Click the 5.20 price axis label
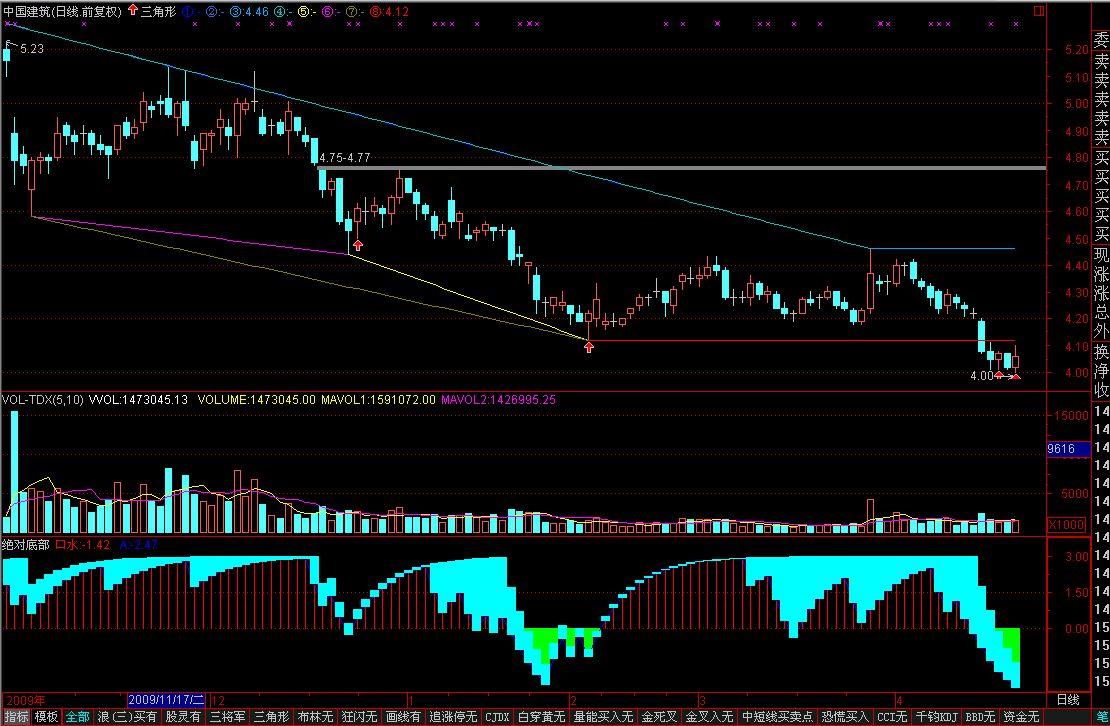Viewport: 1110px width, 726px height. point(1076,50)
